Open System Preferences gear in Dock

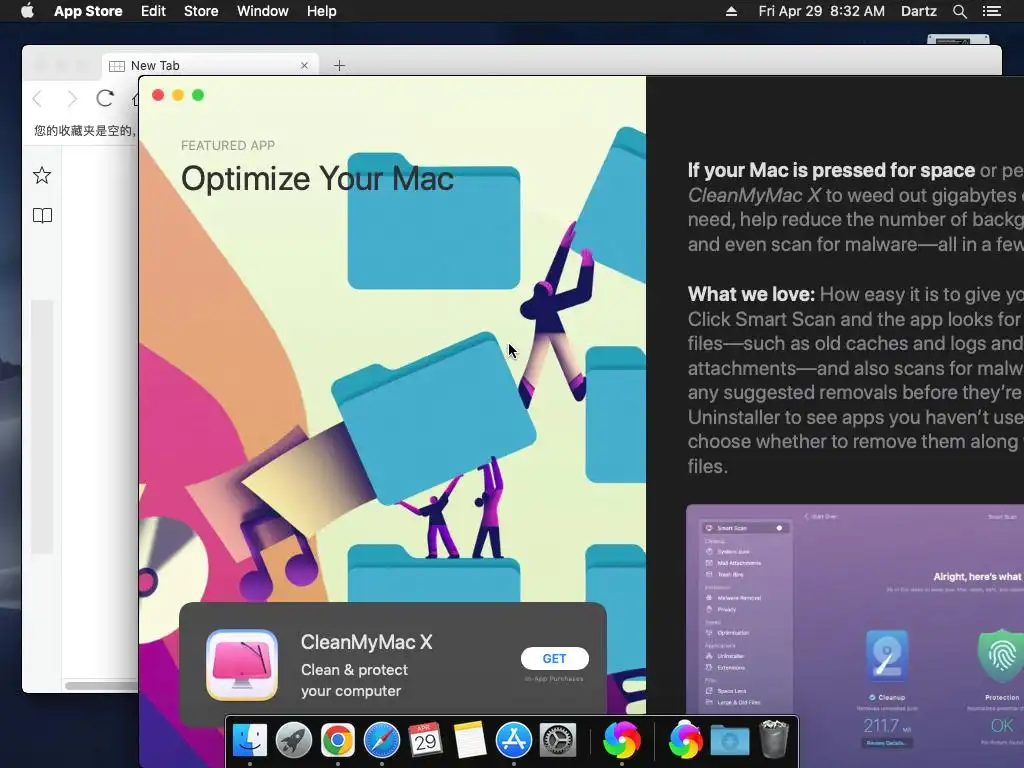click(558, 740)
